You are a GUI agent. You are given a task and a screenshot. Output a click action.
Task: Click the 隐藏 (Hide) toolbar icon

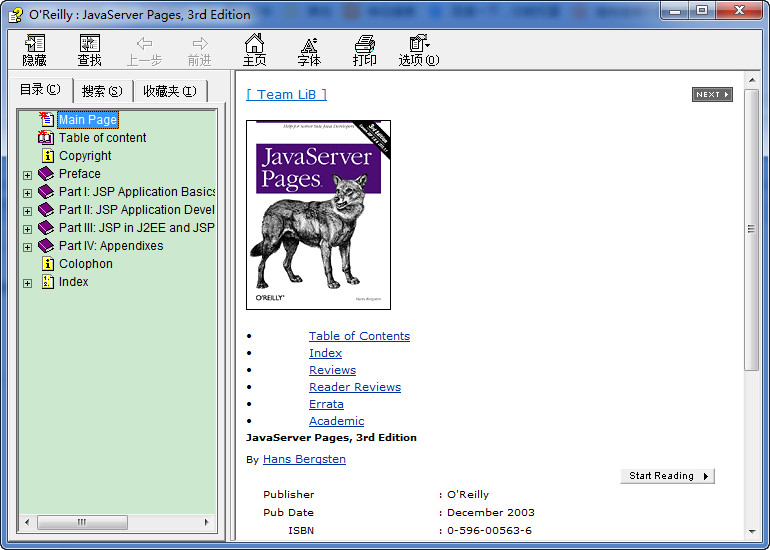tap(34, 50)
